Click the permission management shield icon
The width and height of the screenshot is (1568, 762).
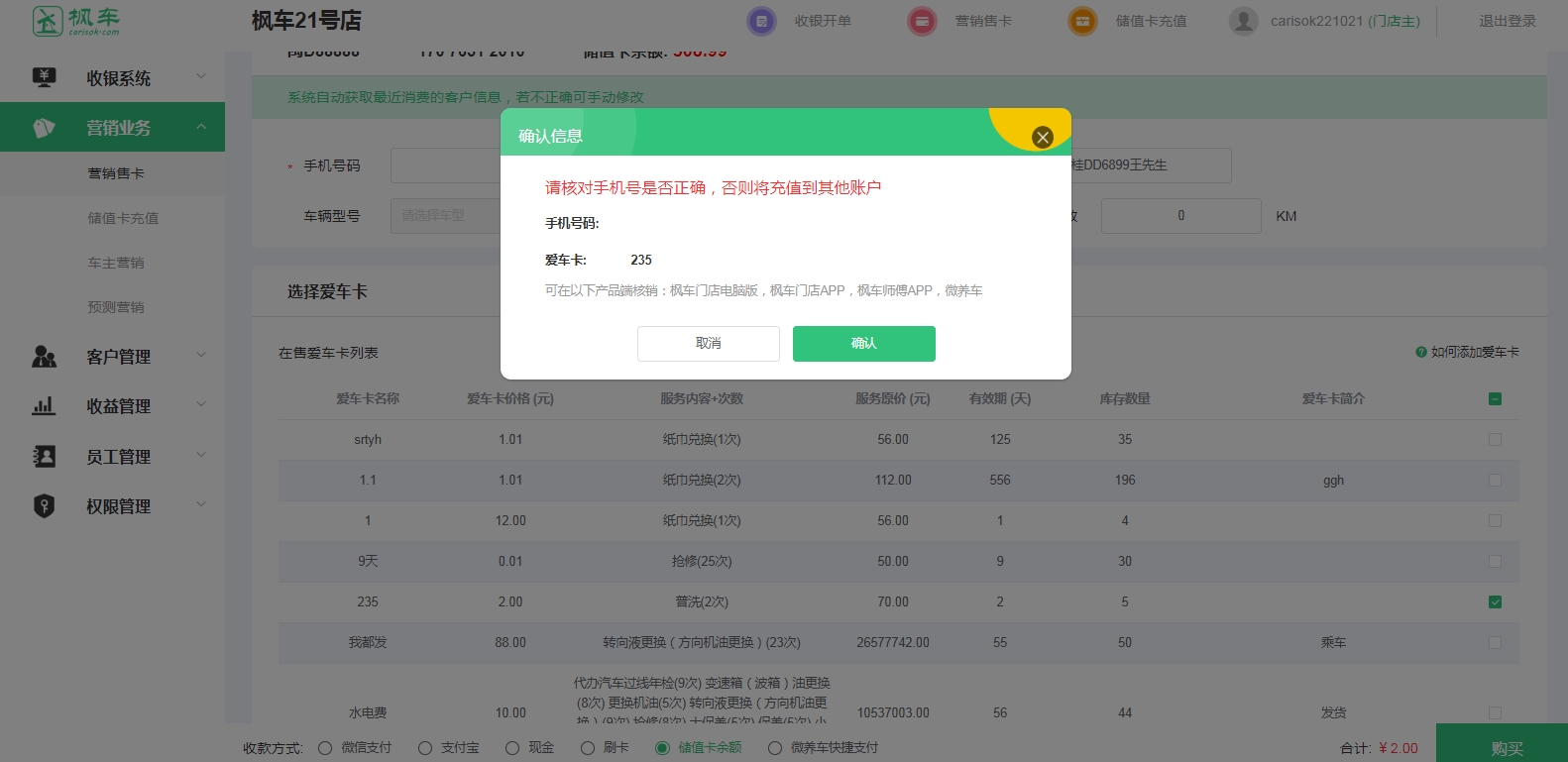(x=44, y=506)
